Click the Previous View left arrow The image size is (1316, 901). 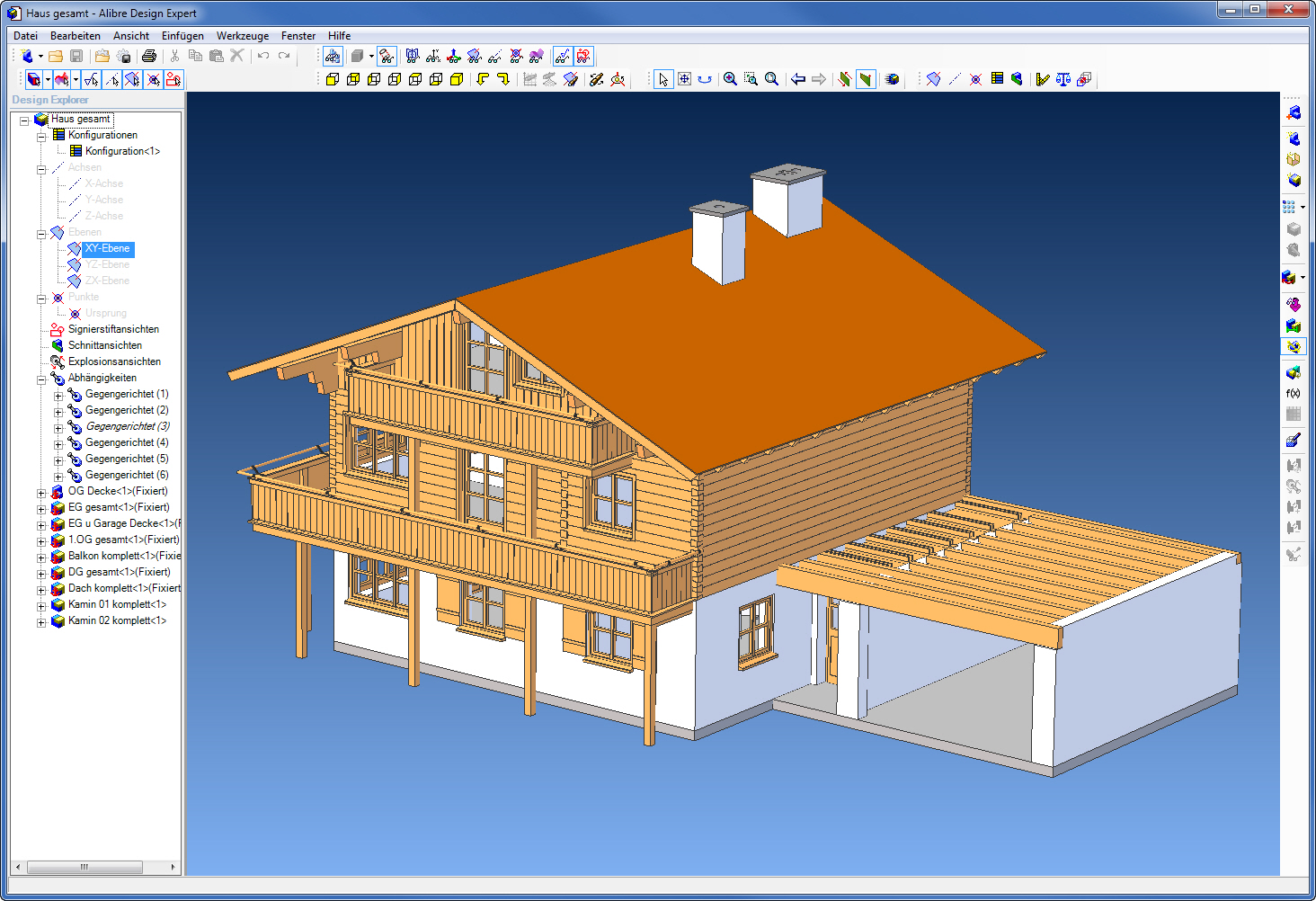798,79
